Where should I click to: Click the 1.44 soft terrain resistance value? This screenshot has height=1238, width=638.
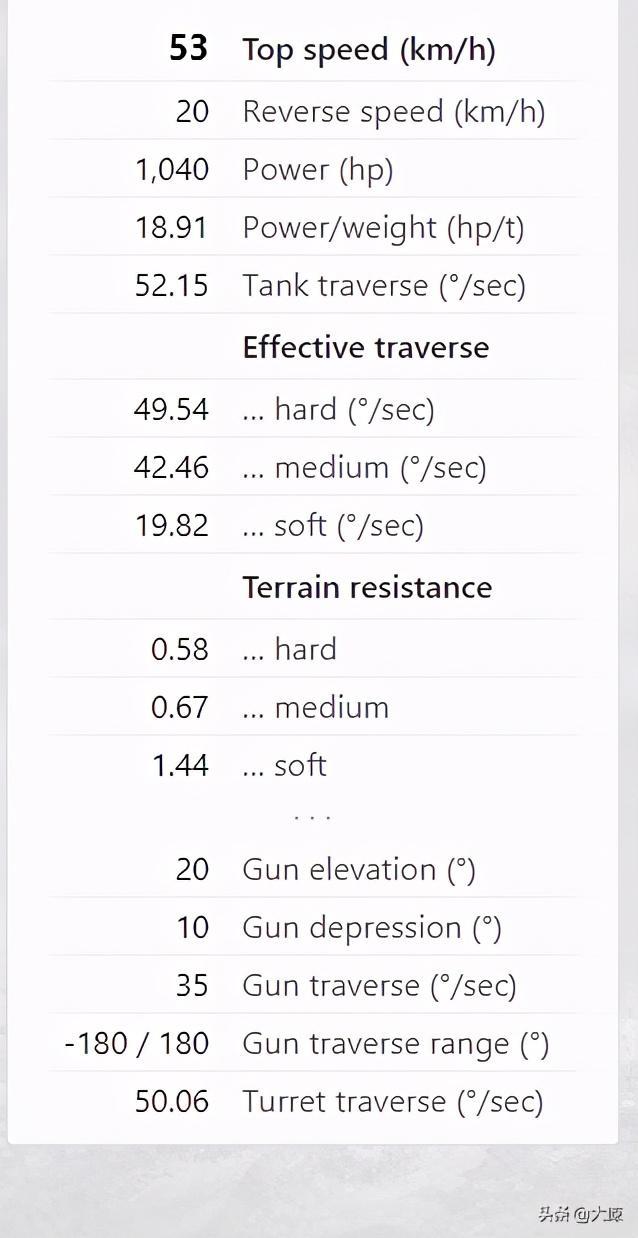[180, 765]
